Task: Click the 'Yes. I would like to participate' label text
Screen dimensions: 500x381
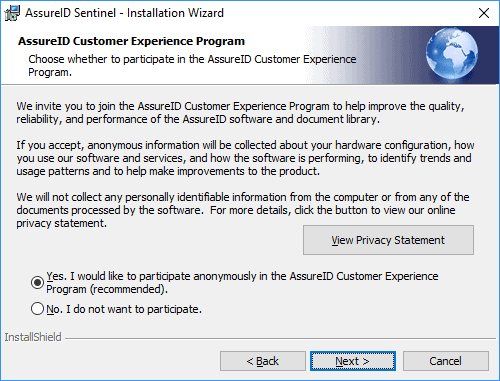Action: click(242, 283)
